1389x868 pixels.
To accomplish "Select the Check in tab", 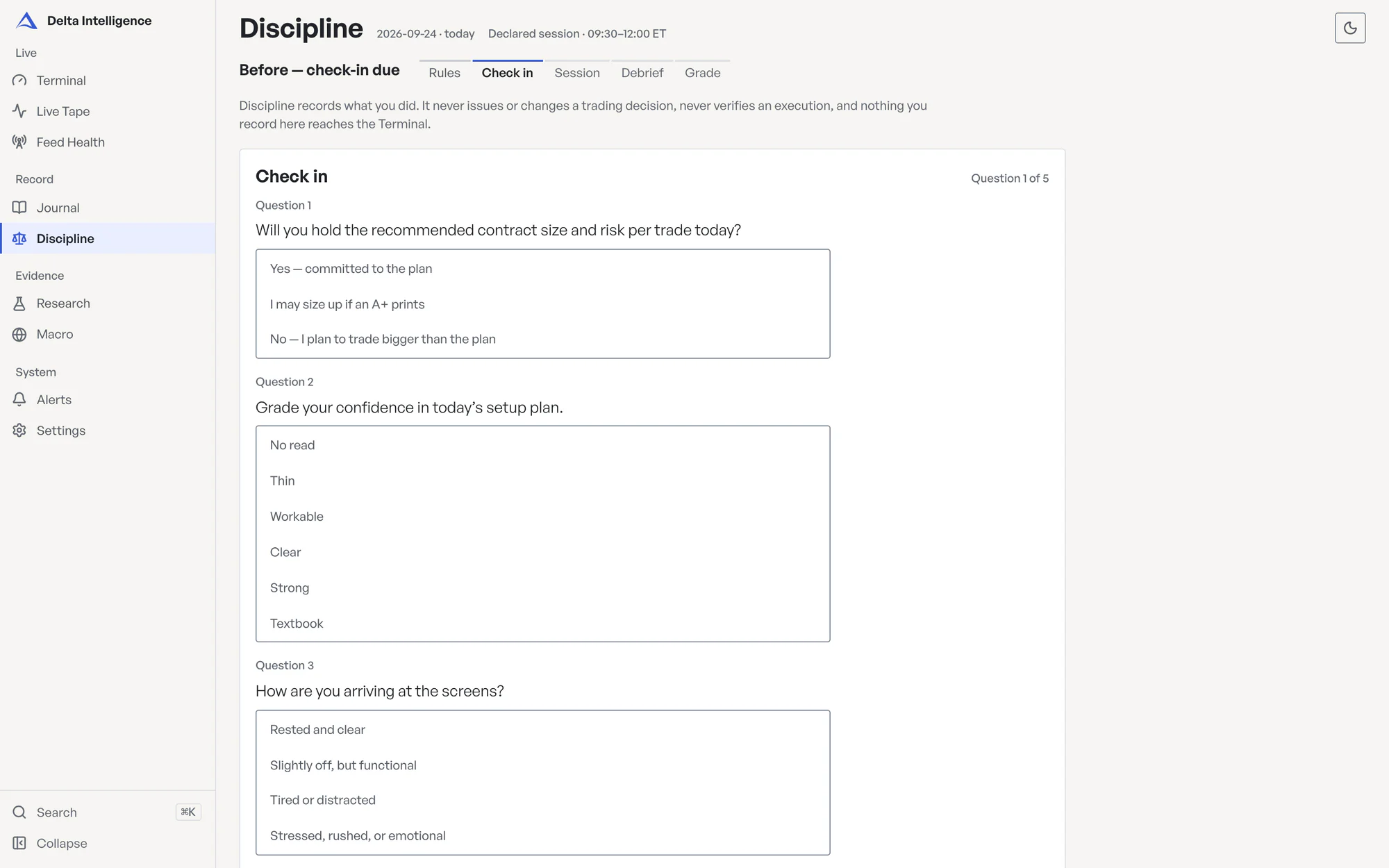I will coord(508,72).
